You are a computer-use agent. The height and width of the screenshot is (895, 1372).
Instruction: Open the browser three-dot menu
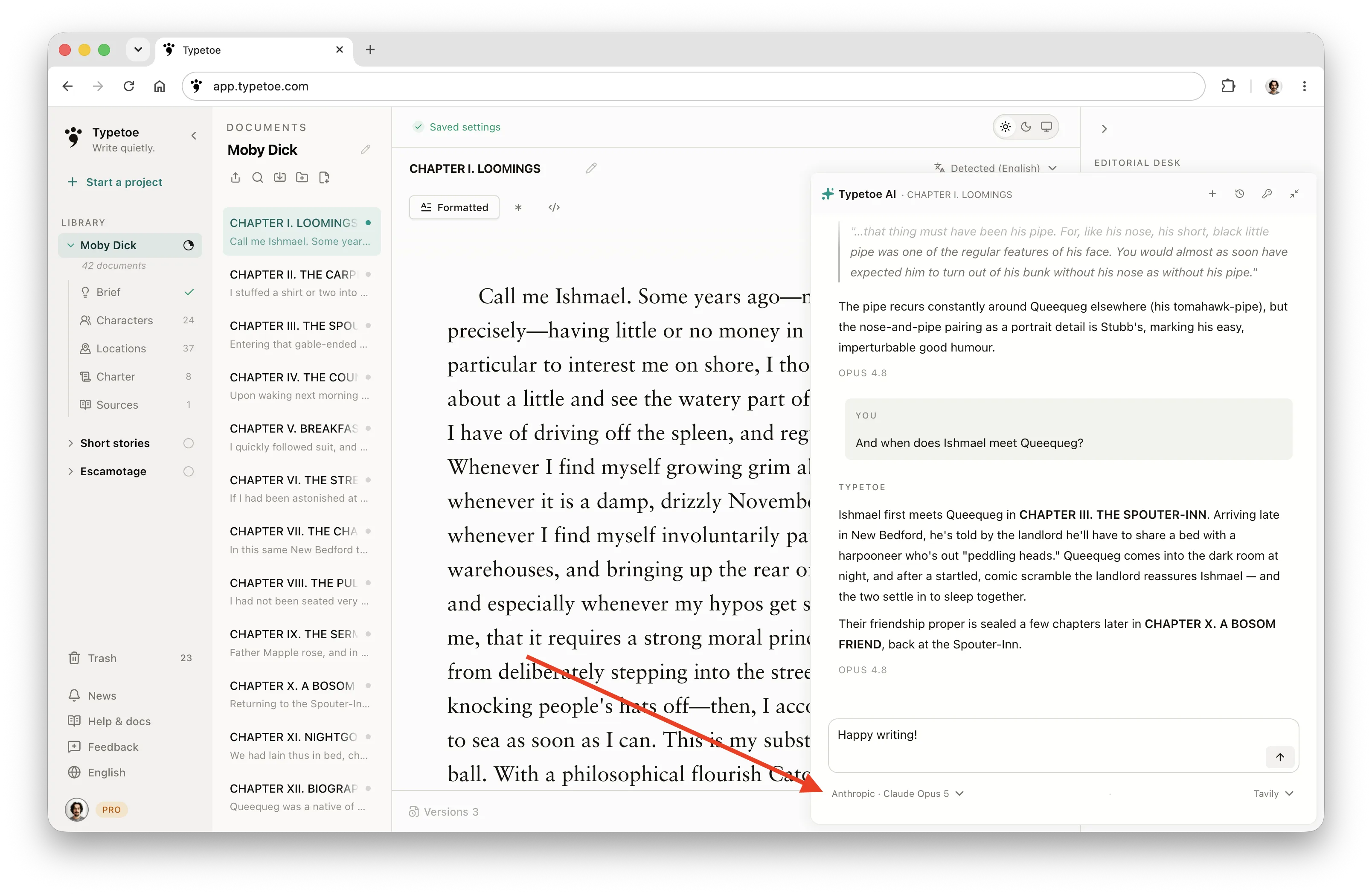1304,86
